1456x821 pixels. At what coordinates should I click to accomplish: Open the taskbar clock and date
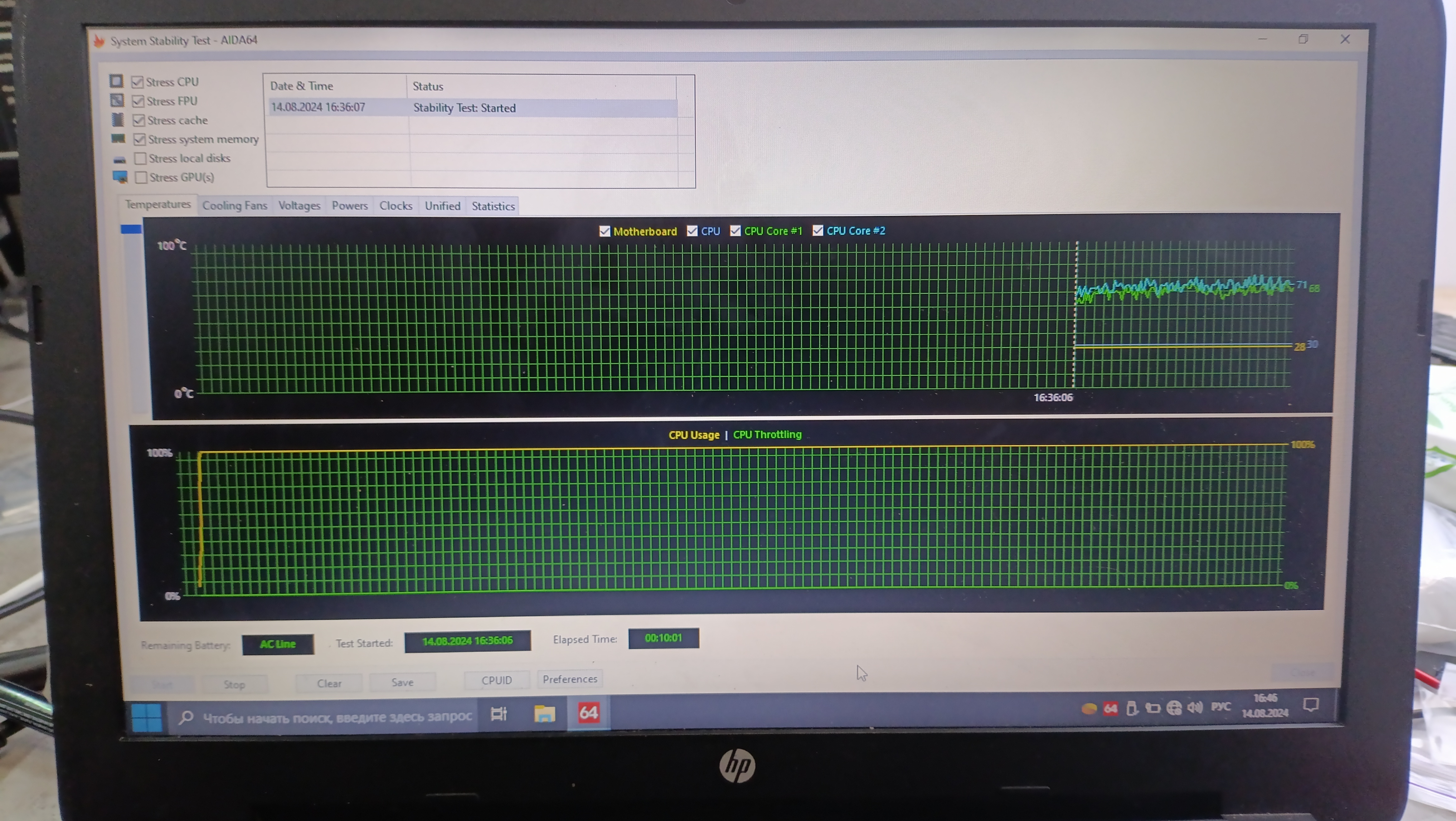[x=1264, y=706]
